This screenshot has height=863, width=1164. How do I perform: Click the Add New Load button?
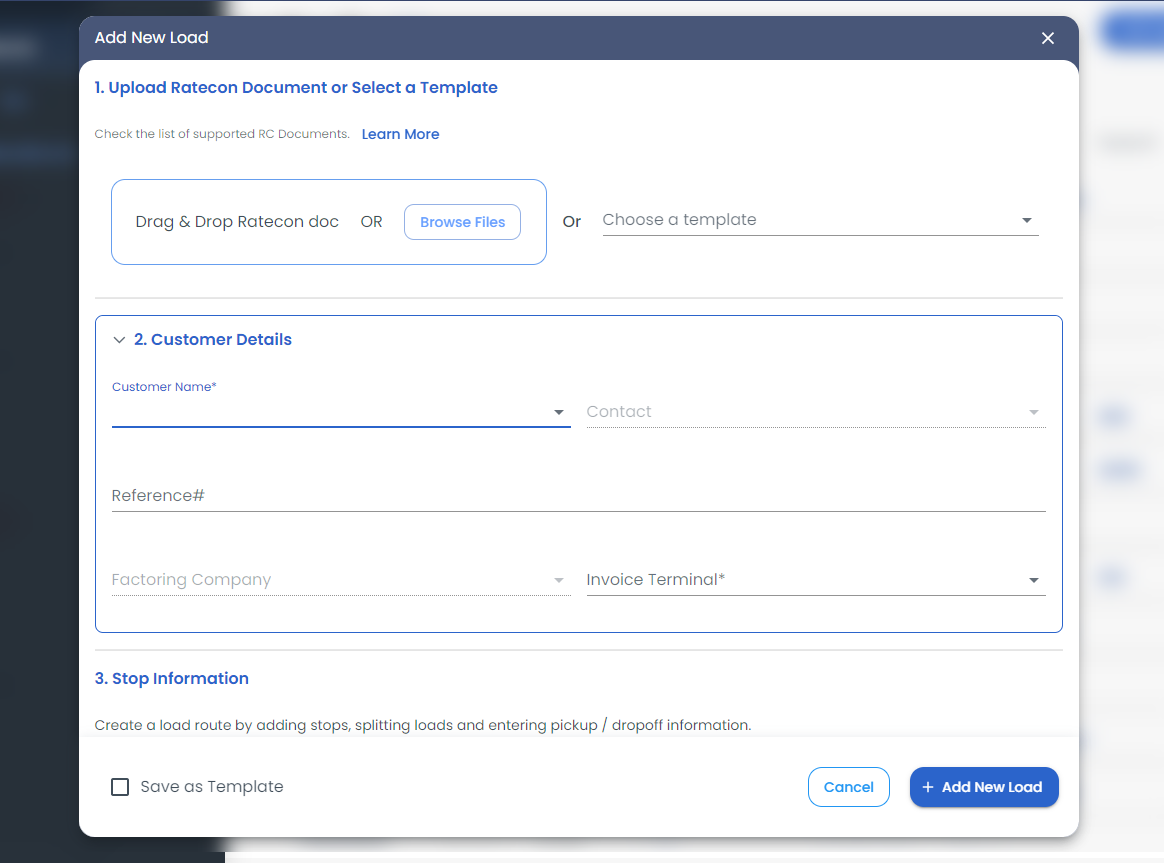pyautogui.click(x=984, y=787)
